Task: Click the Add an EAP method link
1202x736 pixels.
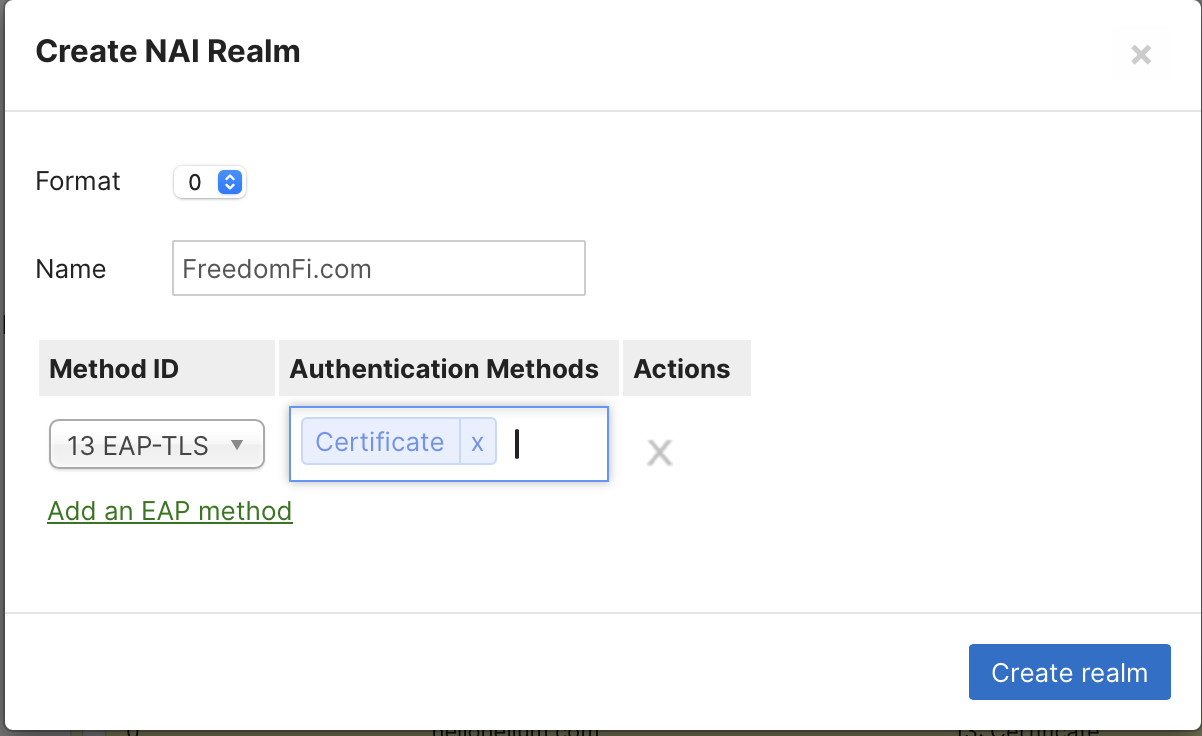Action: tap(170, 511)
